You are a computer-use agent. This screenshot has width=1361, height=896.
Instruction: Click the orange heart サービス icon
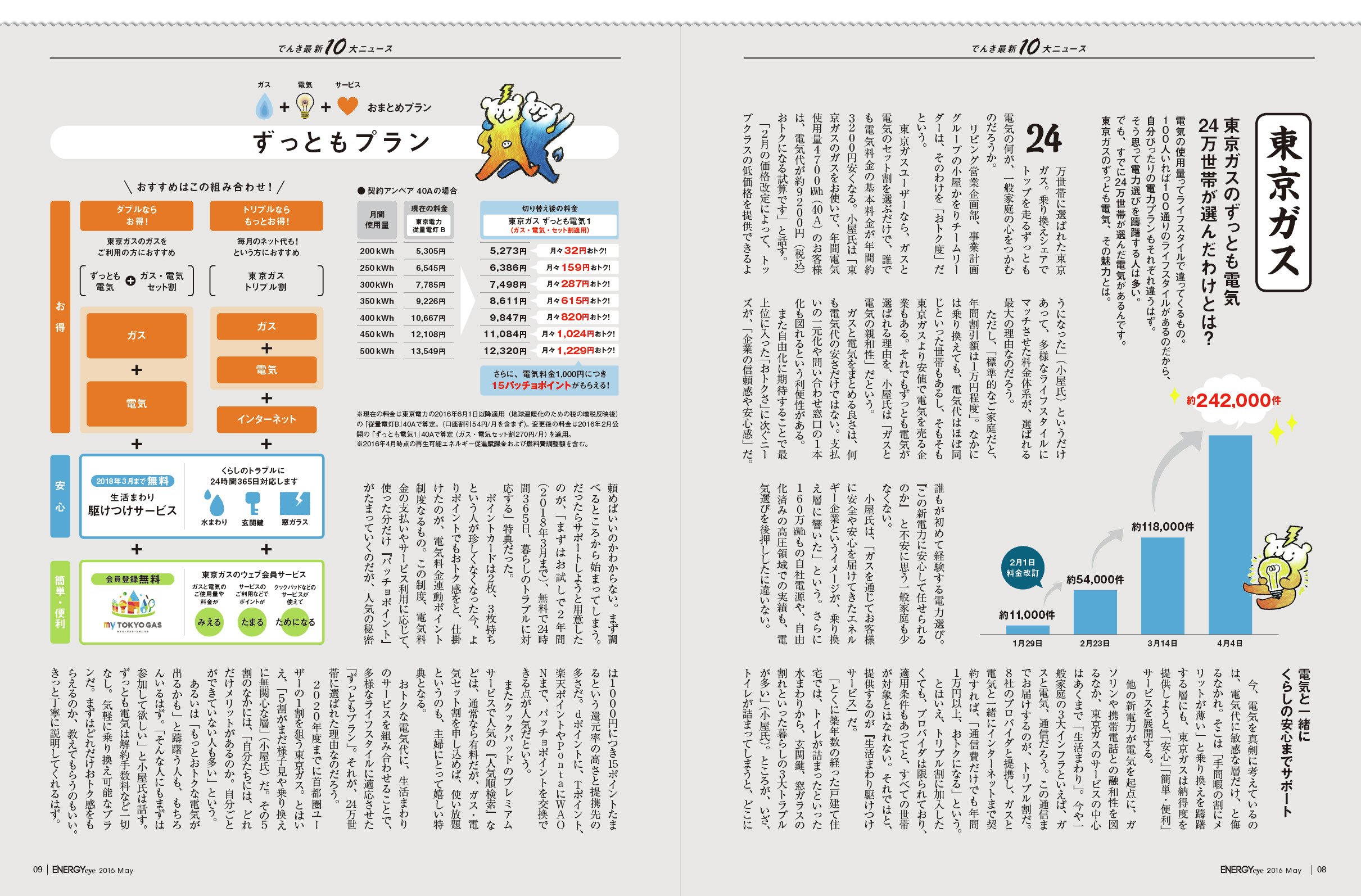tap(347, 106)
